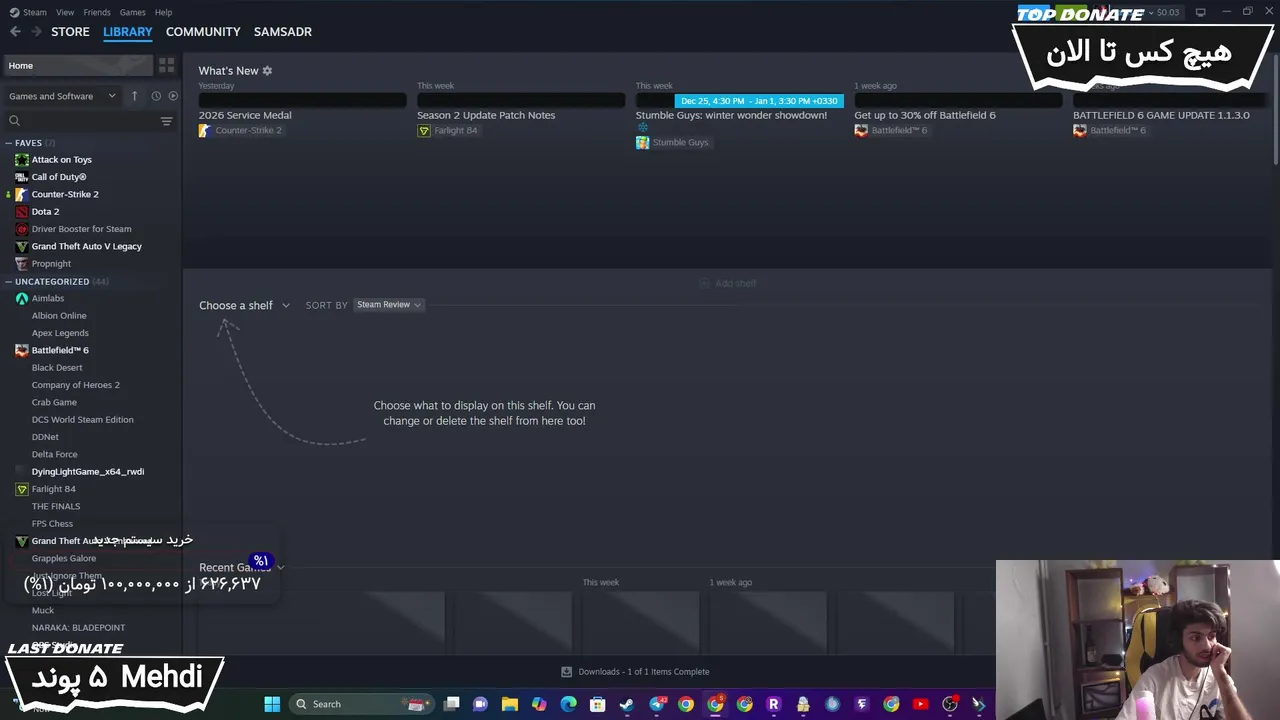Collapse the UNCATEGORIZED category

pos(8,282)
